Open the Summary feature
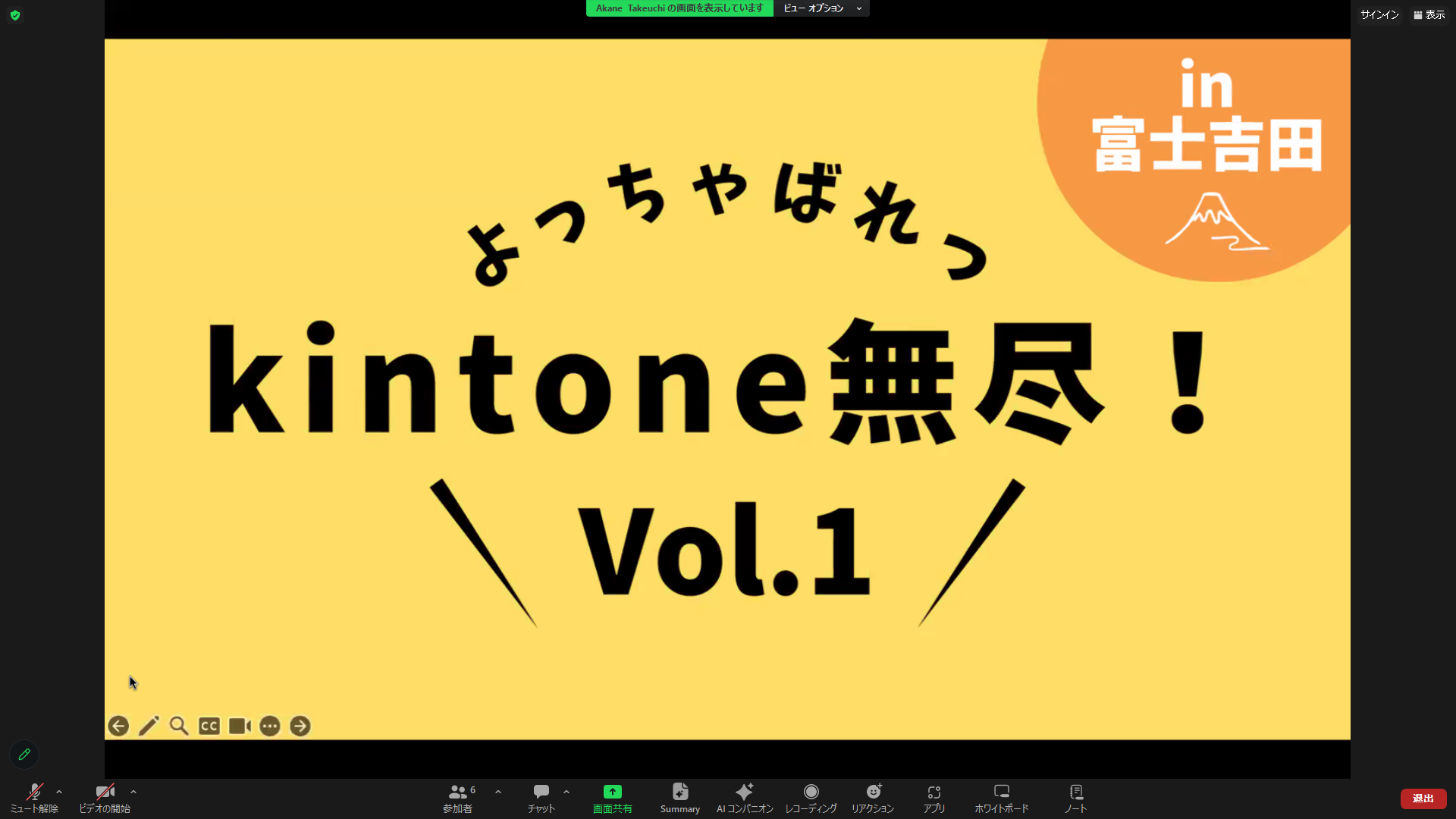The height and width of the screenshot is (819, 1456). click(680, 799)
